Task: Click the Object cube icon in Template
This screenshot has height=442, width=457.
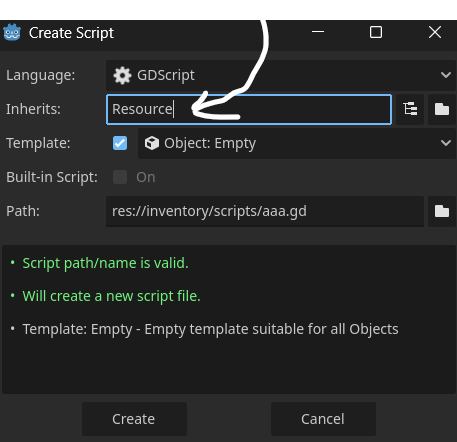Action: 152,143
